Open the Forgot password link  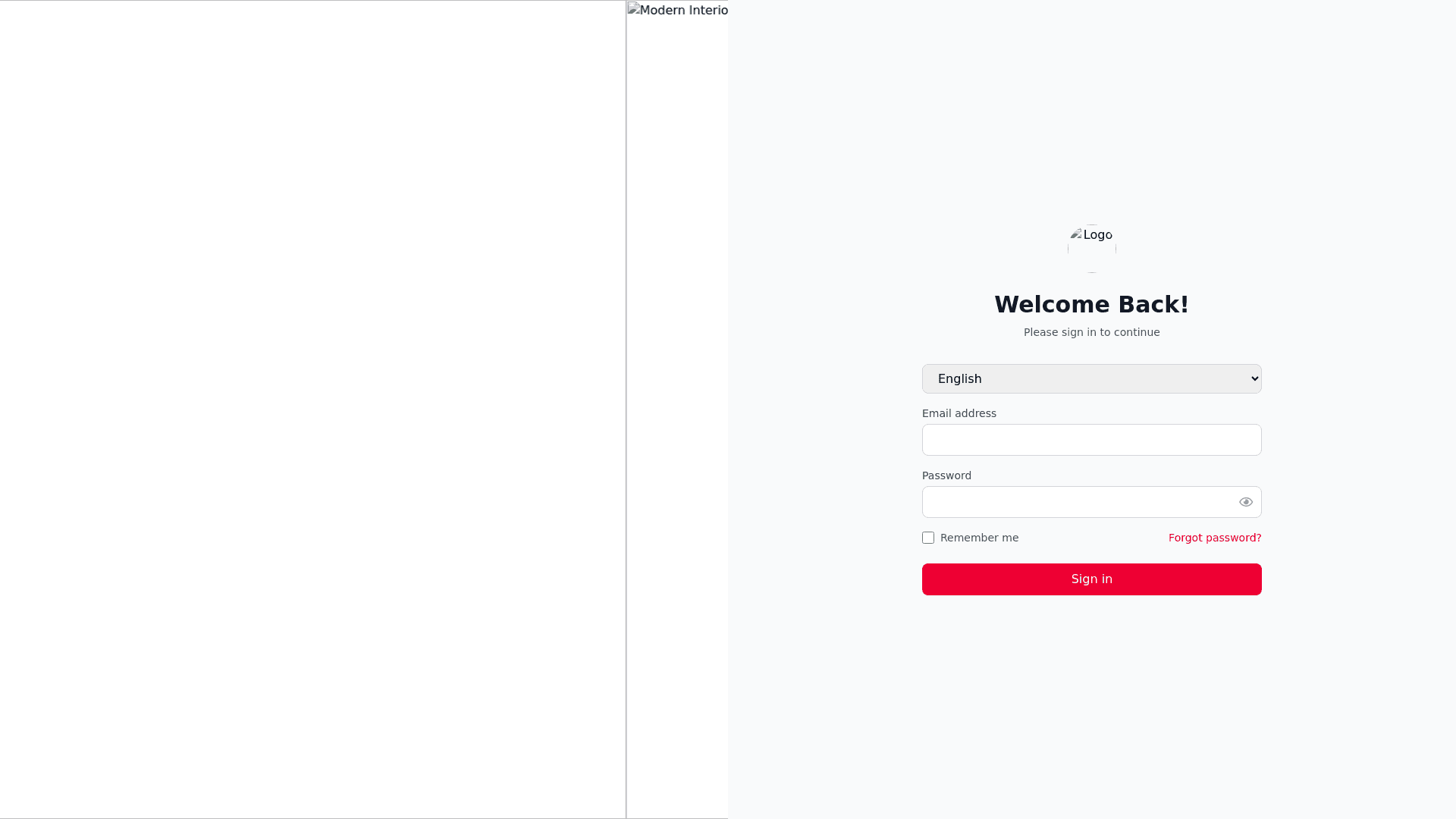pos(1214,537)
